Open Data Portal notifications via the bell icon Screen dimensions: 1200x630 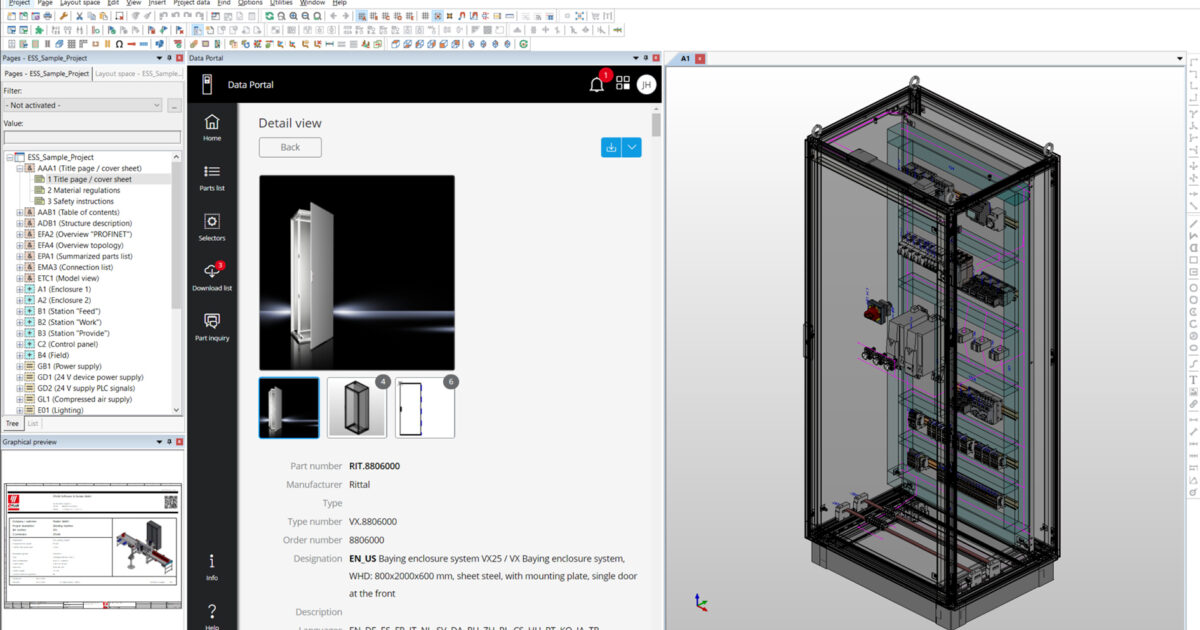[596, 84]
